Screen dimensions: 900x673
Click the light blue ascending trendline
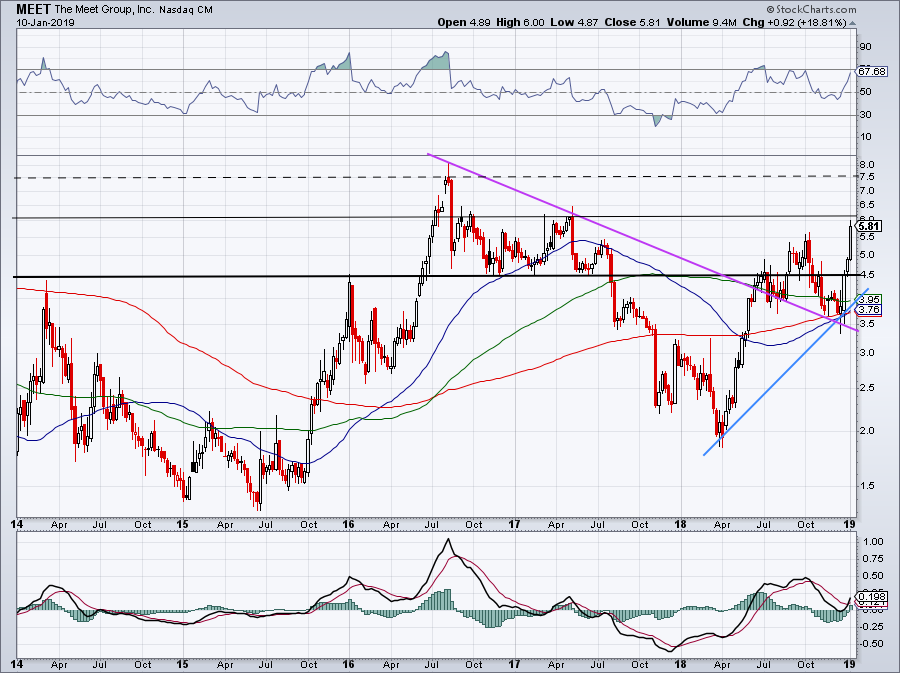786,372
